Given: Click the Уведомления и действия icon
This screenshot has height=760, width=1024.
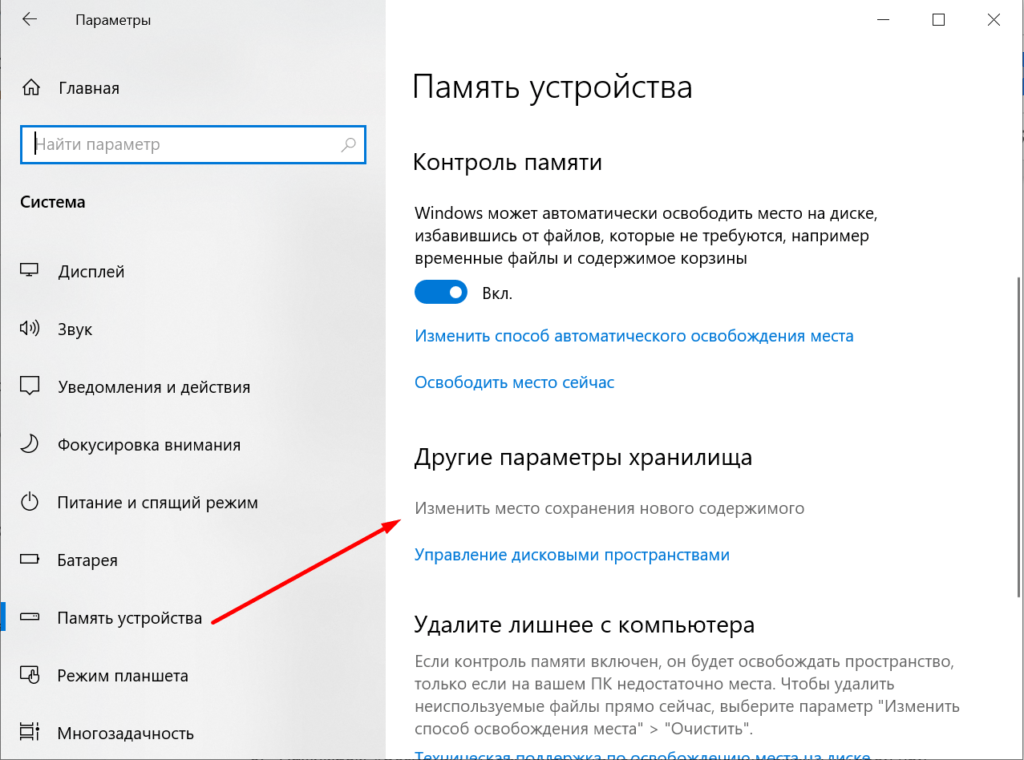Looking at the screenshot, I should [29, 386].
